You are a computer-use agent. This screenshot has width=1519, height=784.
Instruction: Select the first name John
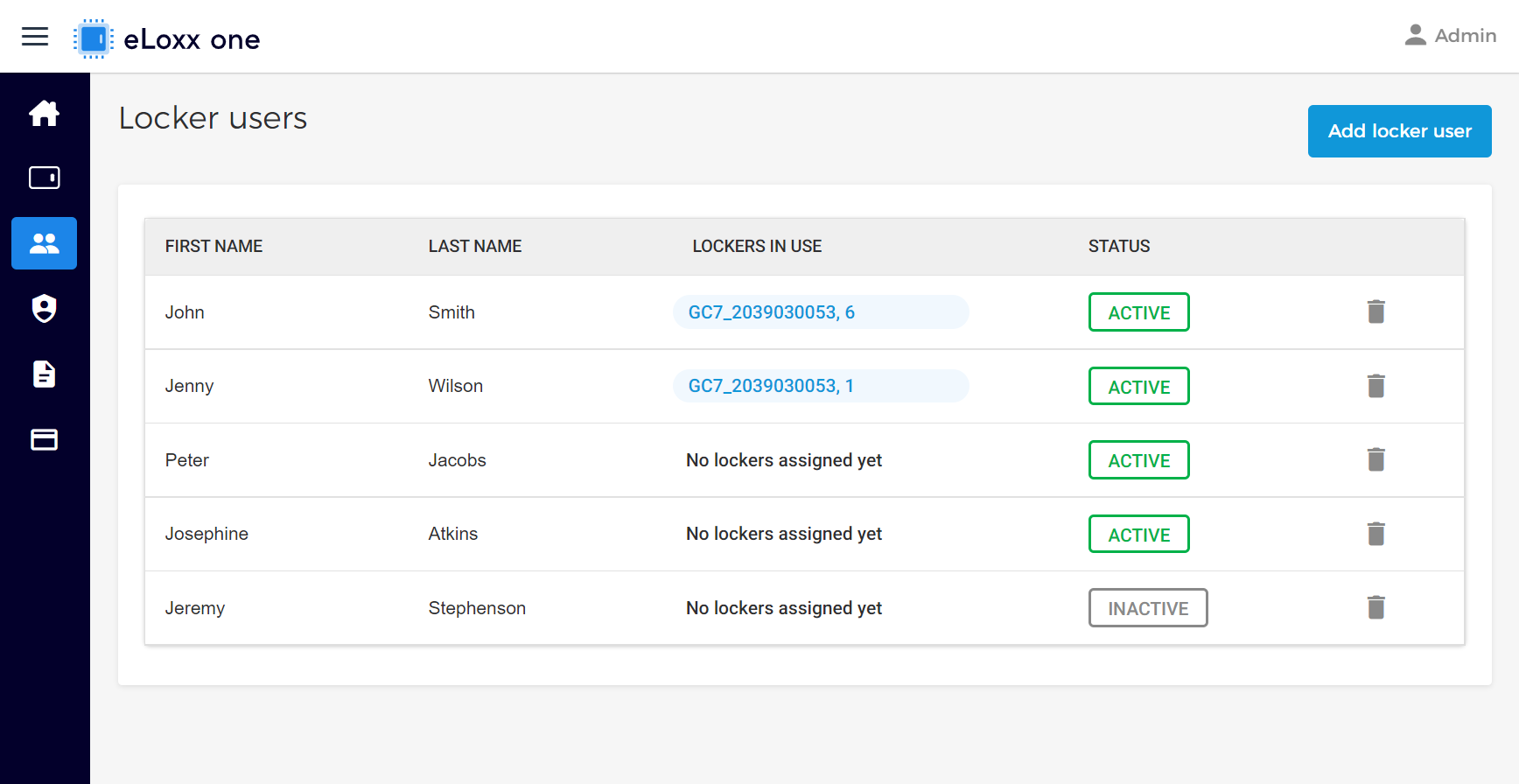pyautogui.click(x=185, y=312)
